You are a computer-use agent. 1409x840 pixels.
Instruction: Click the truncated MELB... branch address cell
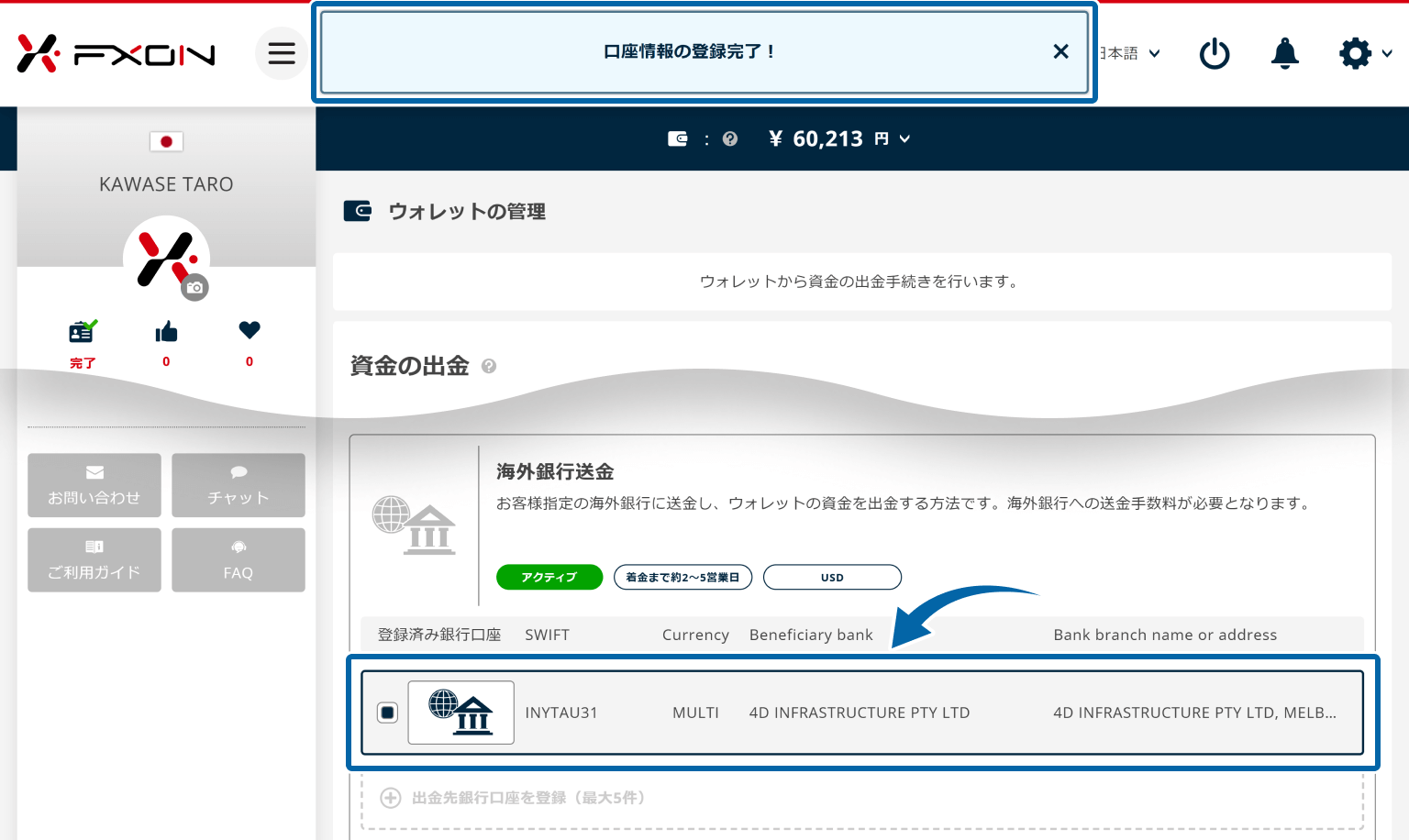[x=1194, y=713]
